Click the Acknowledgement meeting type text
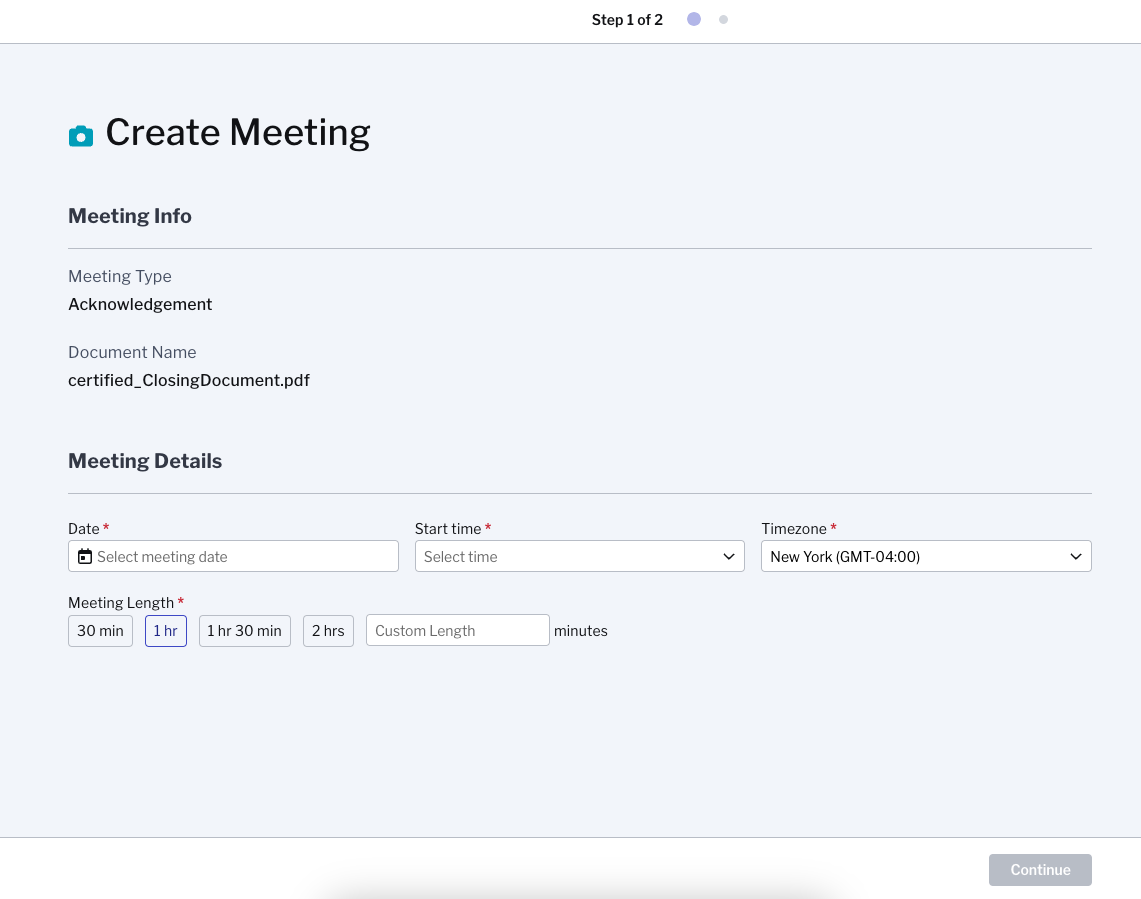Screen dimensions: 1141x899 pyautogui.click(x=140, y=304)
